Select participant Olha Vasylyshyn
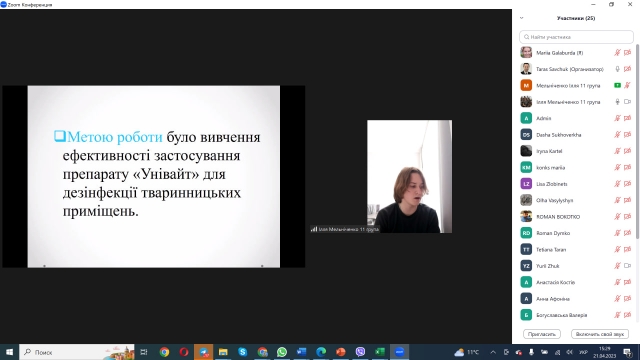 click(576, 200)
